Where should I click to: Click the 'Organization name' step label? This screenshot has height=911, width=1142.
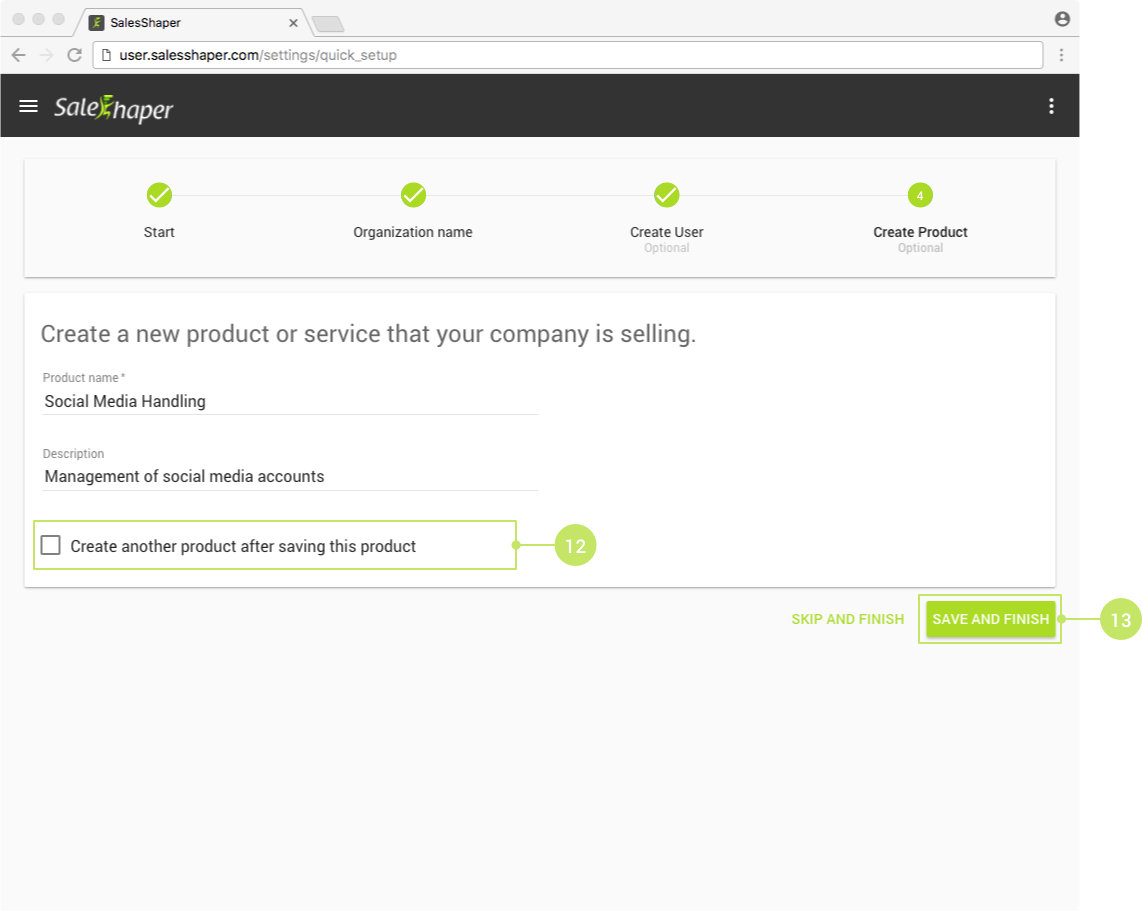[x=413, y=232]
